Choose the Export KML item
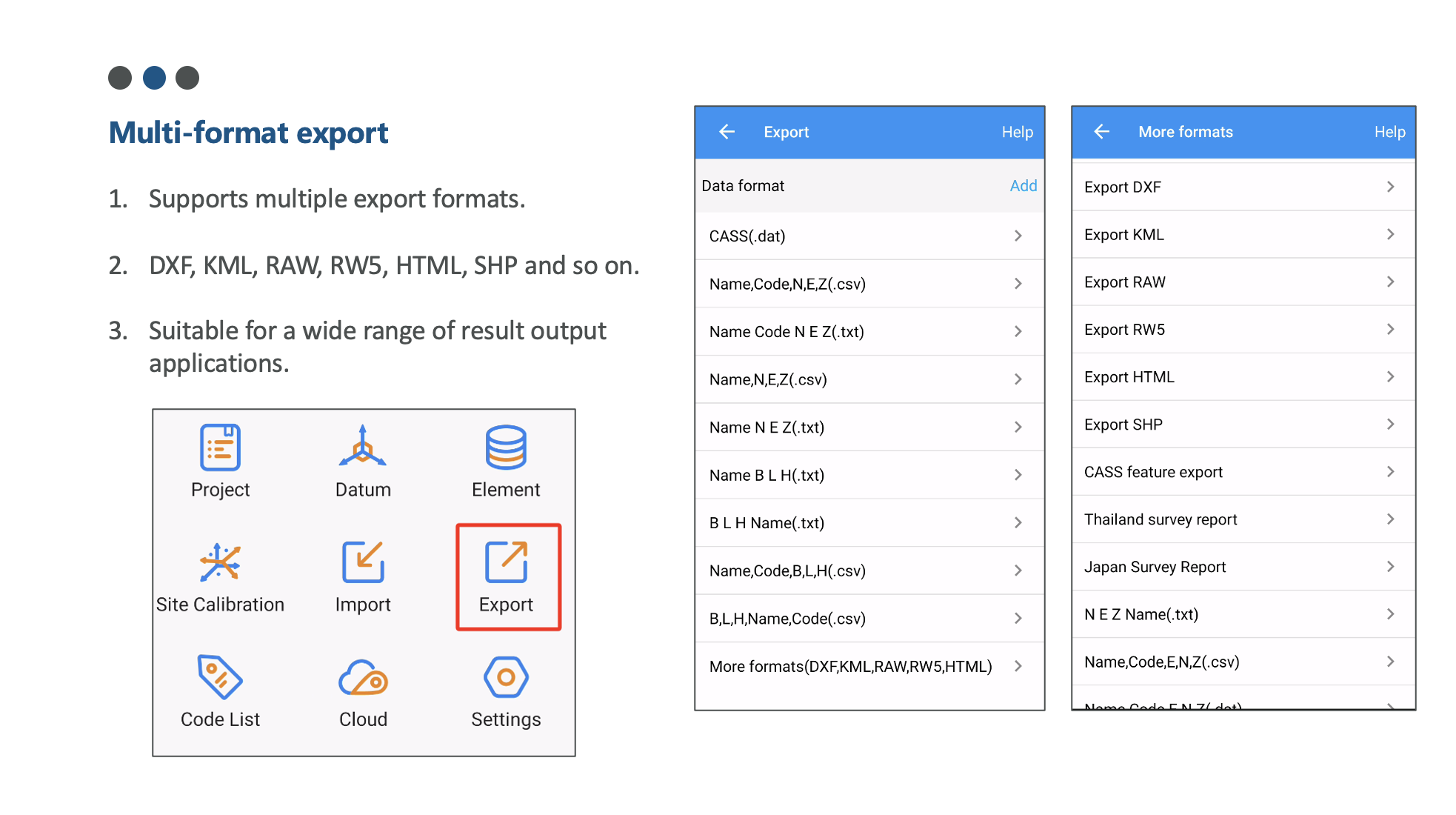 pyautogui.click(x=1124, y=235)
